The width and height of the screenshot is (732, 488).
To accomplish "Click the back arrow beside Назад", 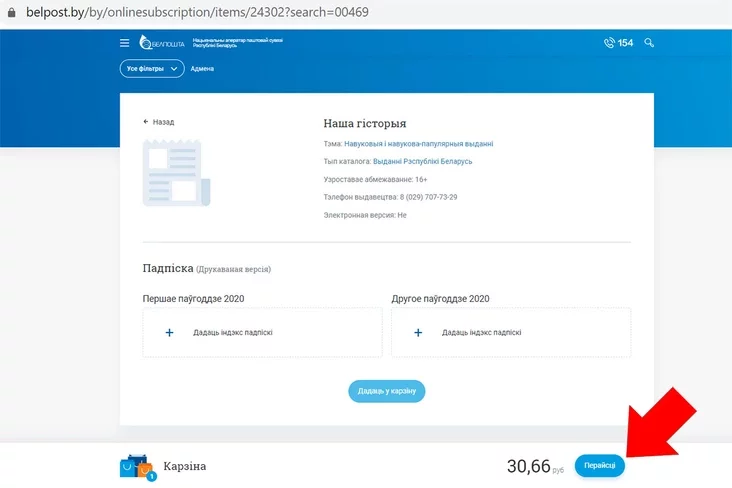I will (x=146, y=122).
